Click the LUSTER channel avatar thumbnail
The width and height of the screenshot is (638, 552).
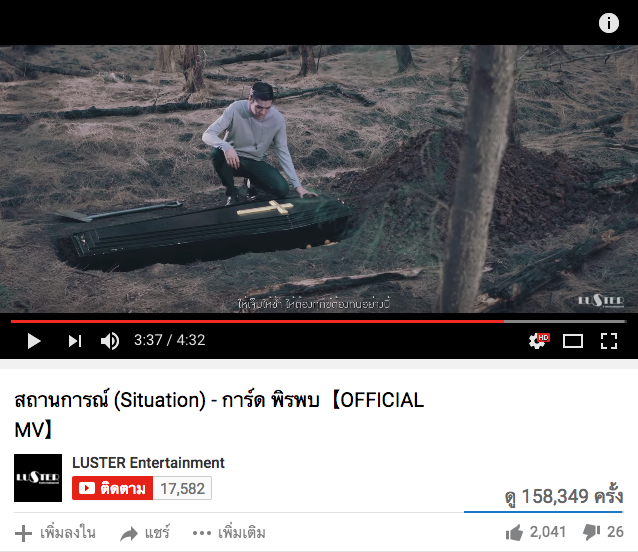(38, 478)
